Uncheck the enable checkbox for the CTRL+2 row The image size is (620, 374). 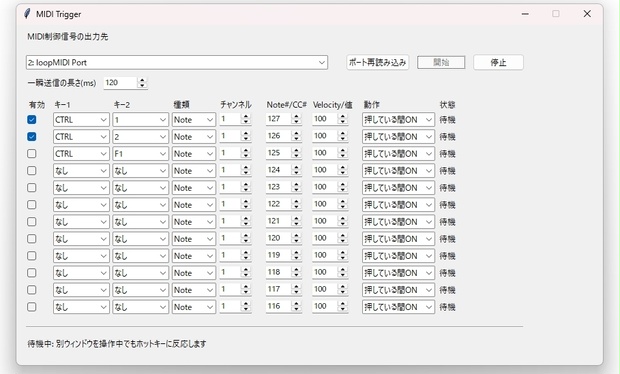click(x=32, y=136)
